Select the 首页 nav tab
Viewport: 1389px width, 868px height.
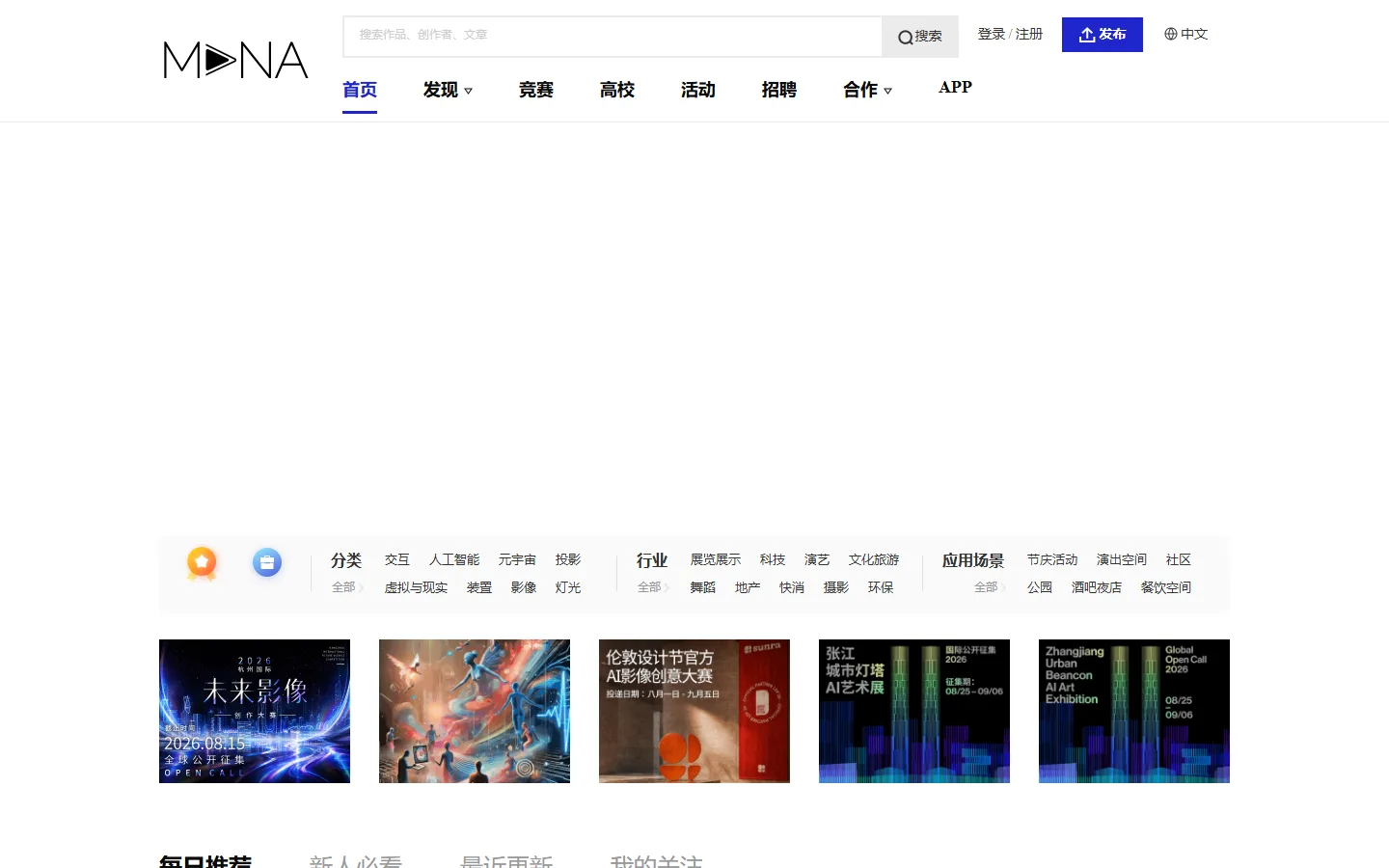click(360, 90)
